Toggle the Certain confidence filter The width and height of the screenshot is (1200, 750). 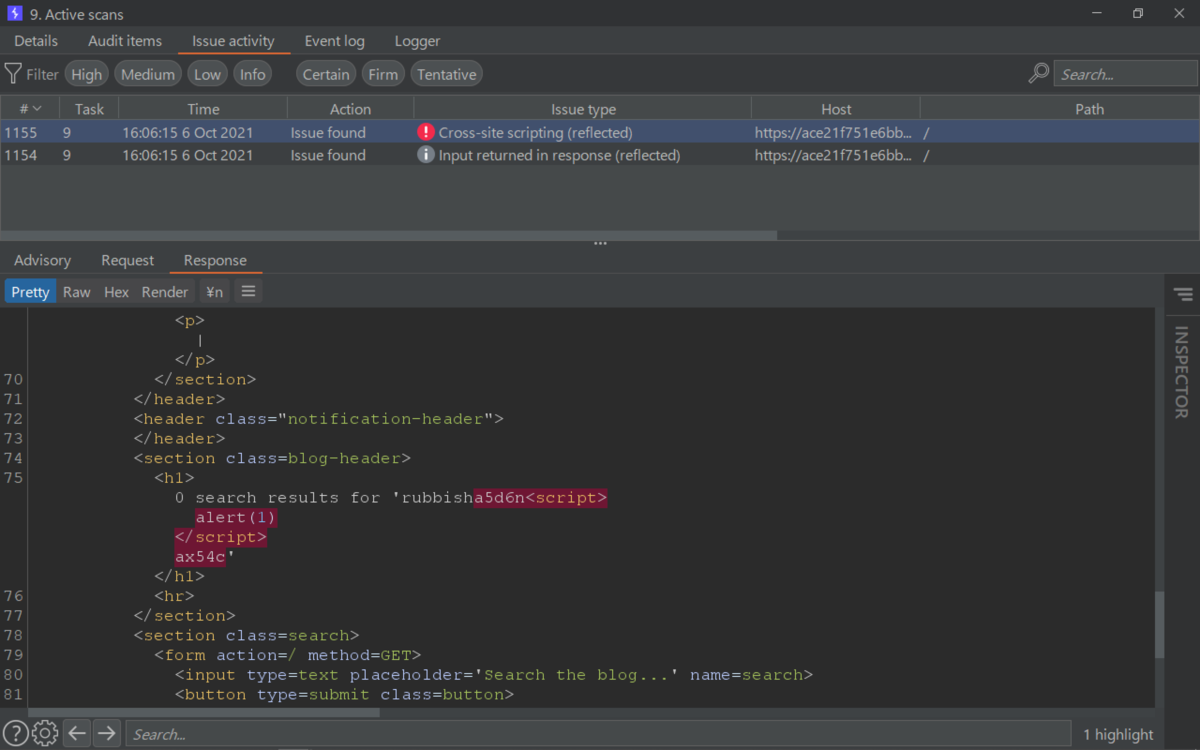tap(326, 74)
